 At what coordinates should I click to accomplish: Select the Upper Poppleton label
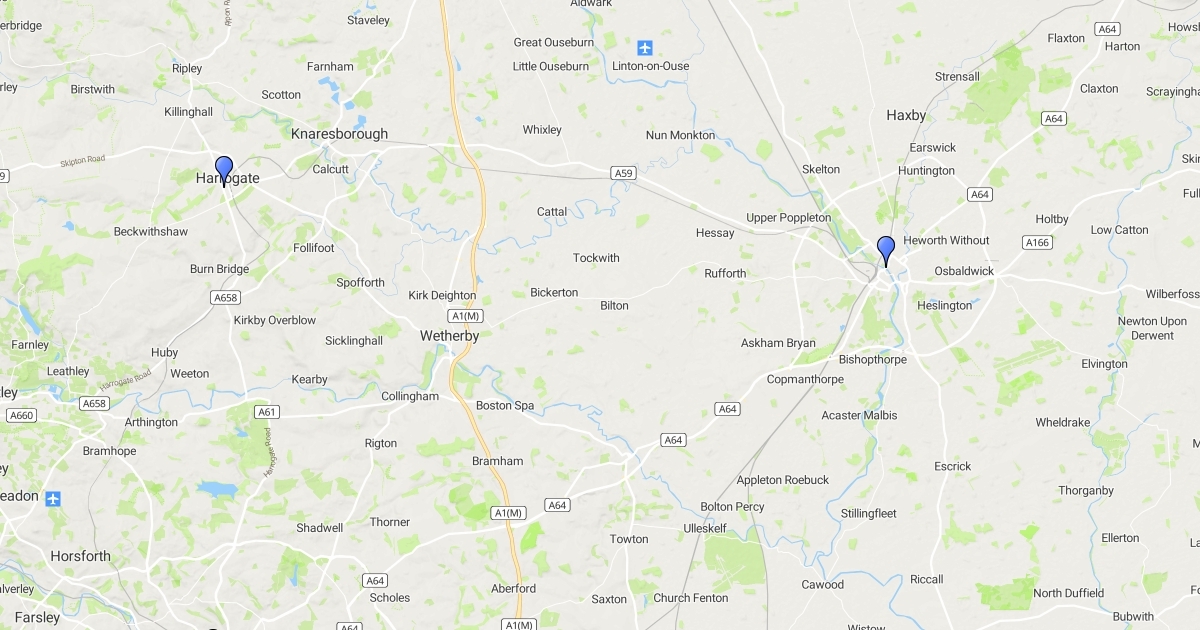tap(789, 218)
